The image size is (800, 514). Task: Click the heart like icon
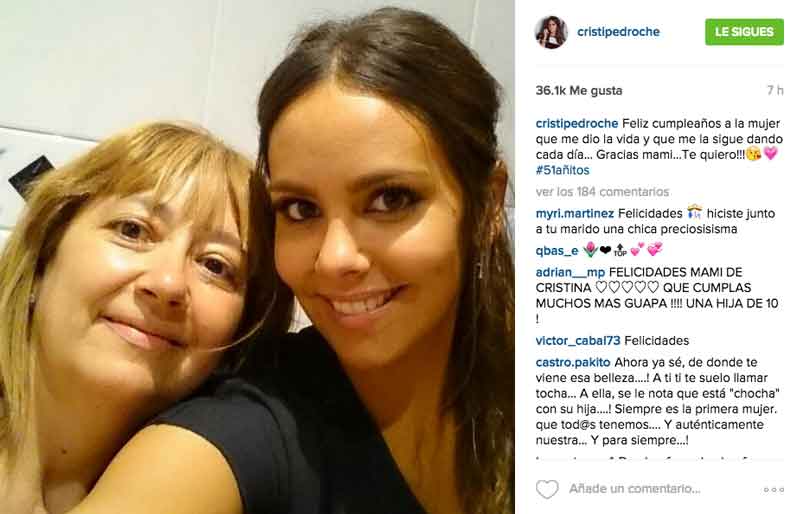pyautogui.click(x=547, y=489)
